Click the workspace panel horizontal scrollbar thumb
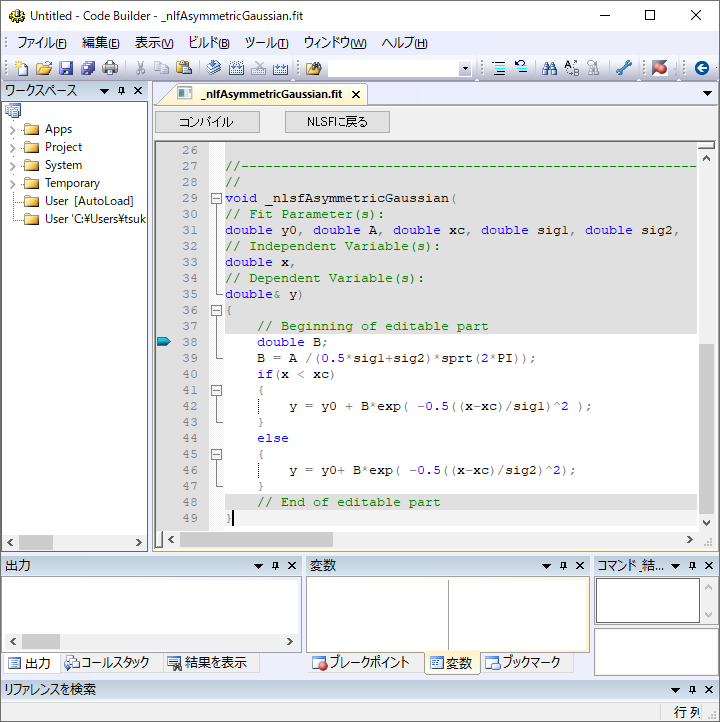The height and width of the screenshot is (722, 720). click(x=36, y=542)
